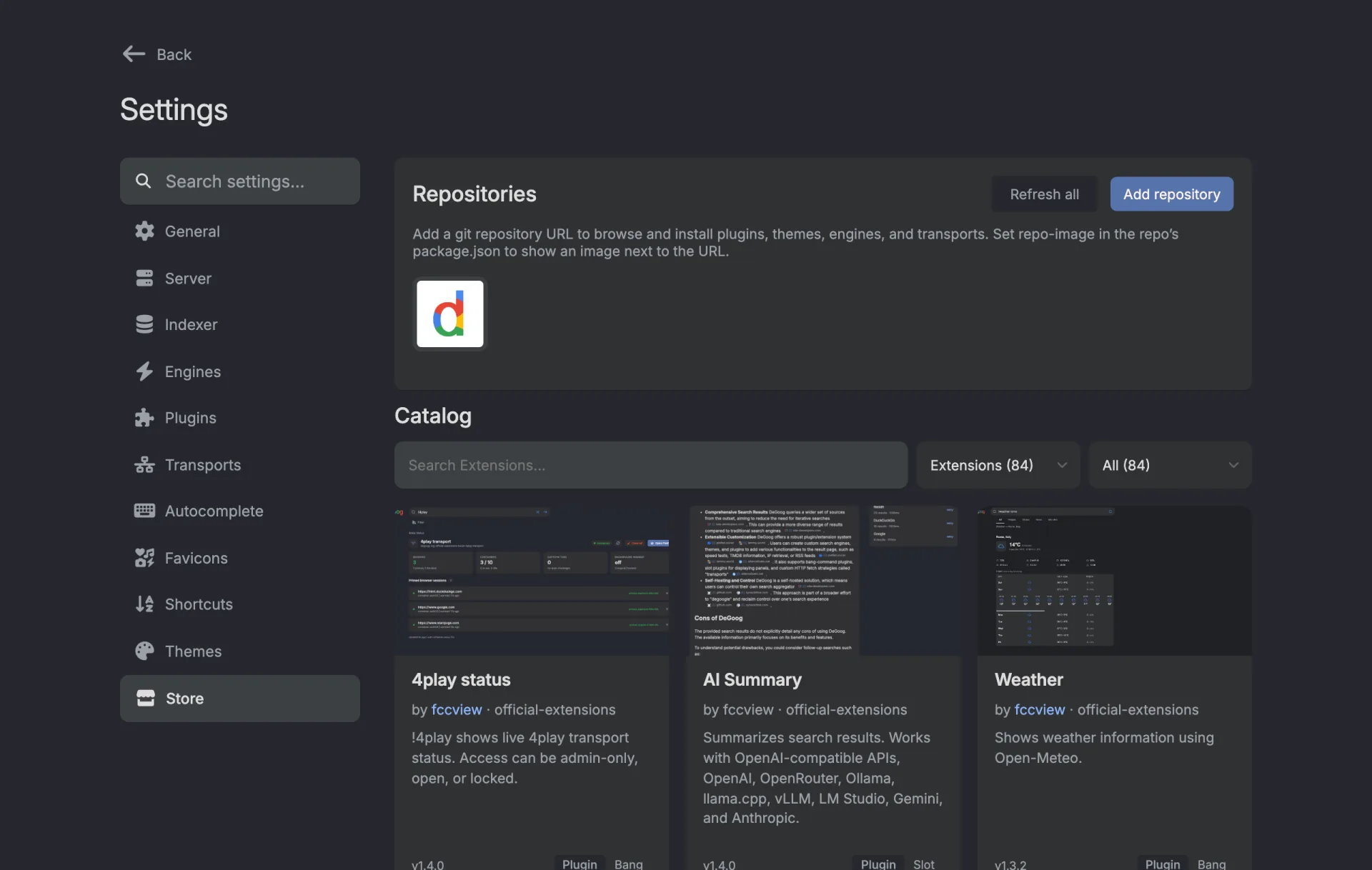Click the Weather card title
This screenshot has height=870, width=1372.
click(1029, 679)
